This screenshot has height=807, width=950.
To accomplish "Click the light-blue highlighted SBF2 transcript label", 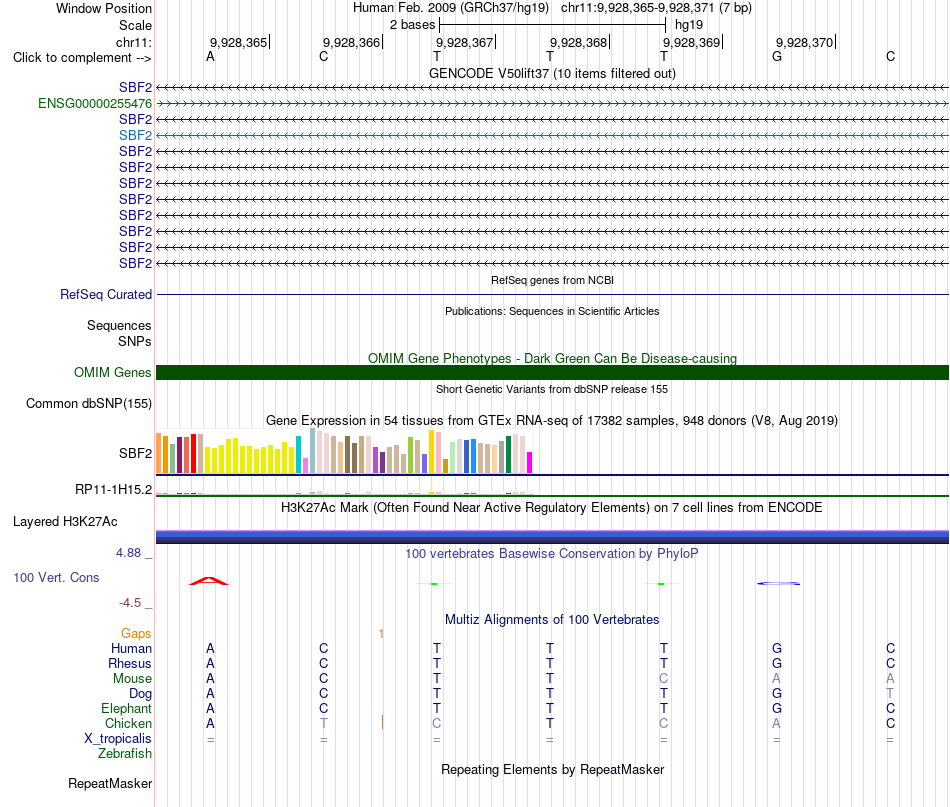I will [x=135, y=135].
